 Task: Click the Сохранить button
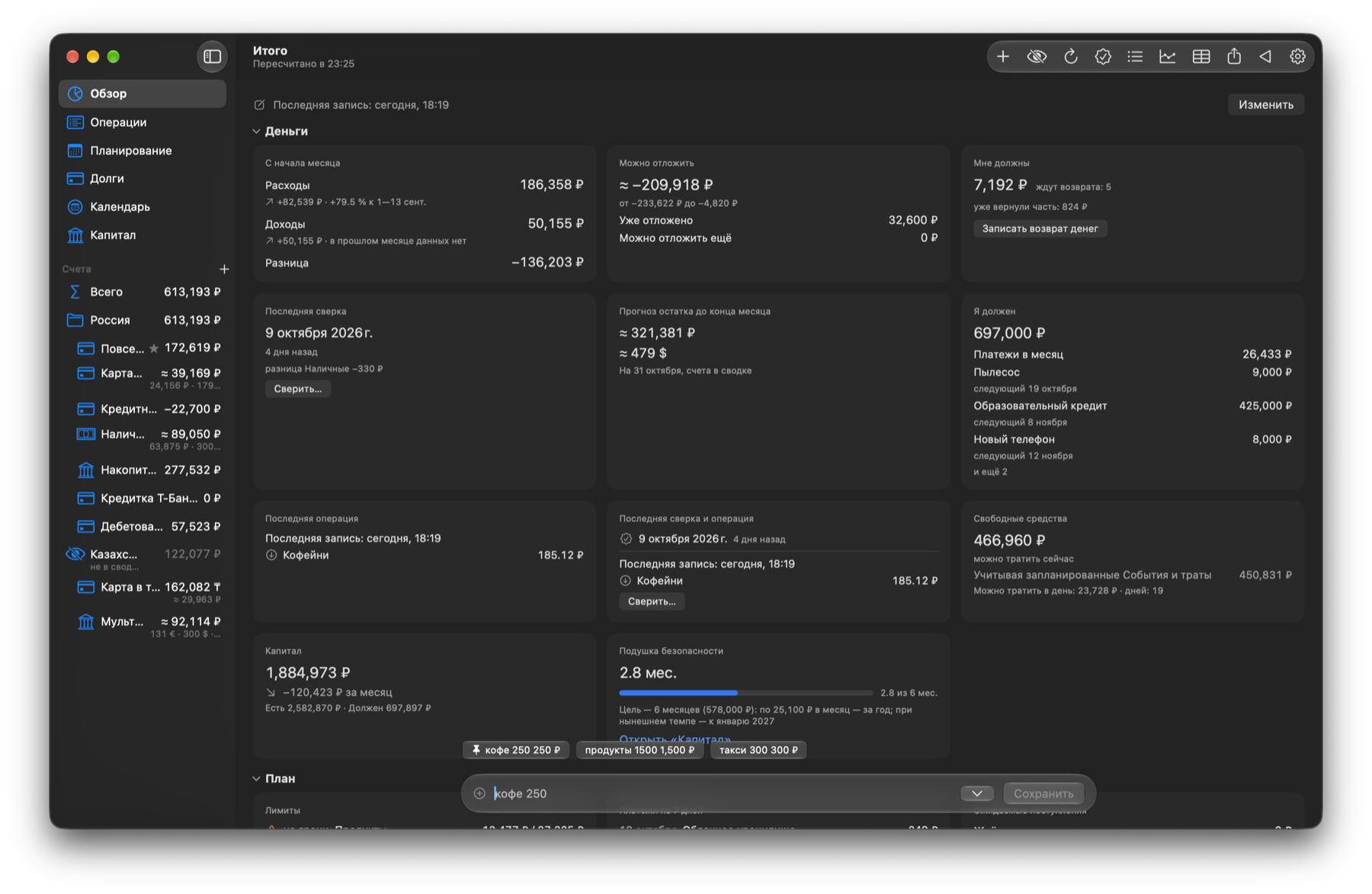[1043, 793]
